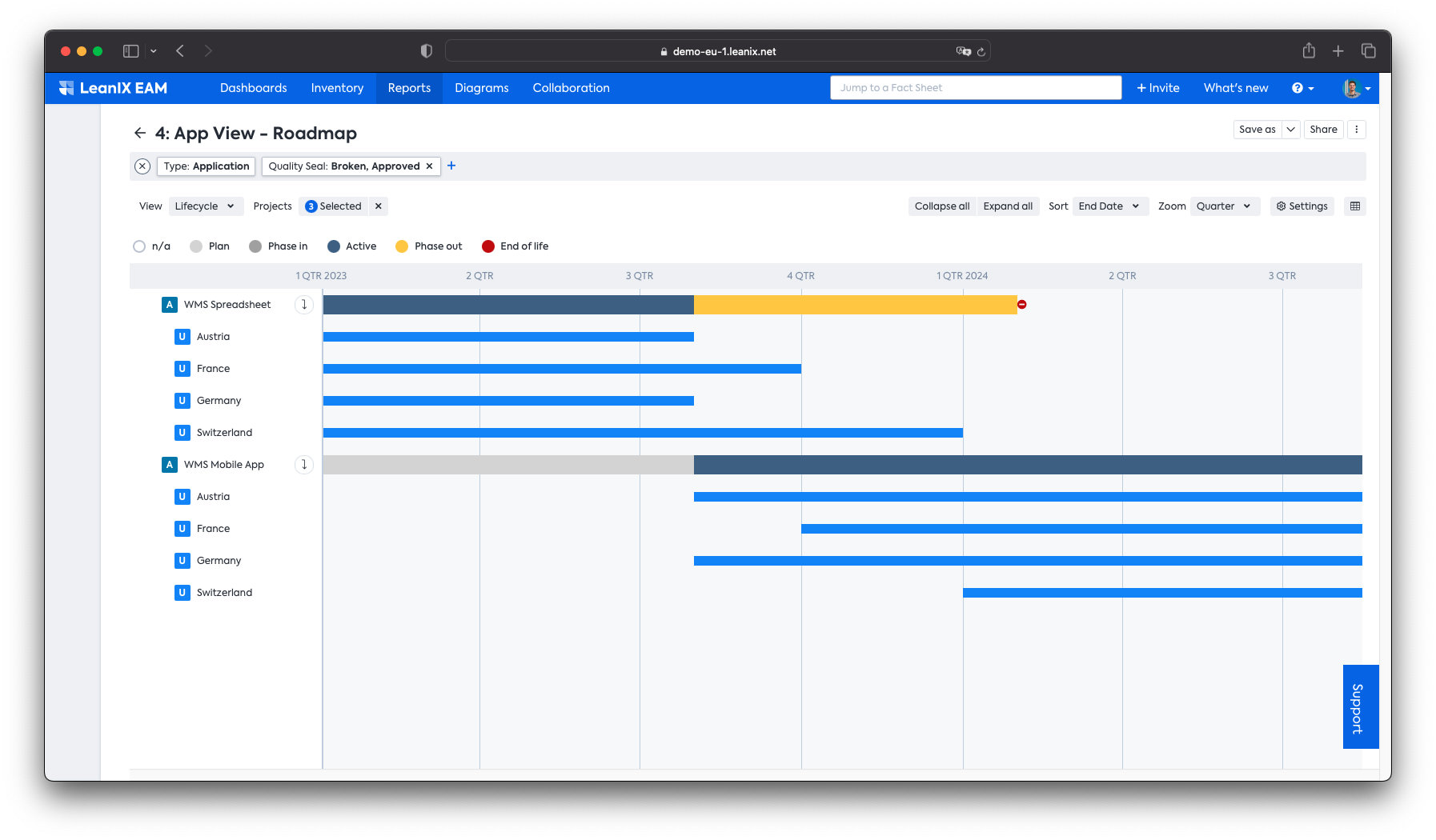This screenshot has height=840, width=1436.
Task: Open the Quarter zoom dropdown
Action: (1225, 206)
